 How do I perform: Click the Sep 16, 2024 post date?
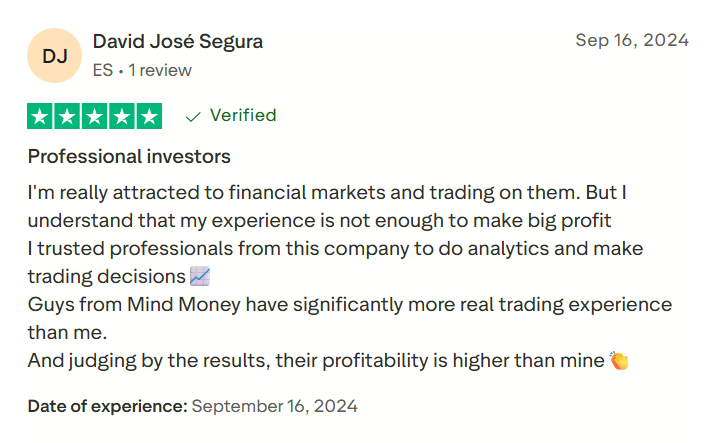pos(632,41)
